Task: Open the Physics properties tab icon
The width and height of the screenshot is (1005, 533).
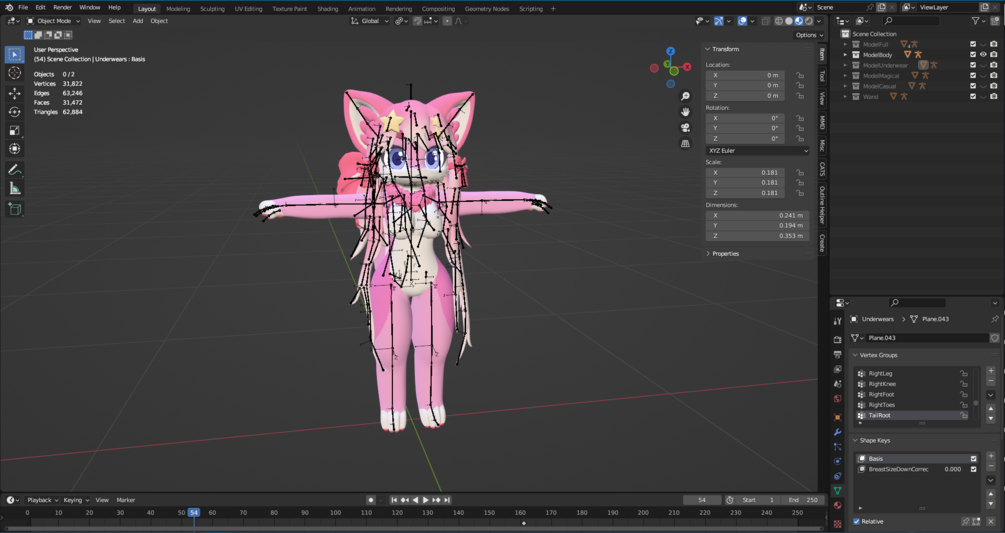Action: tap(837, 461)
